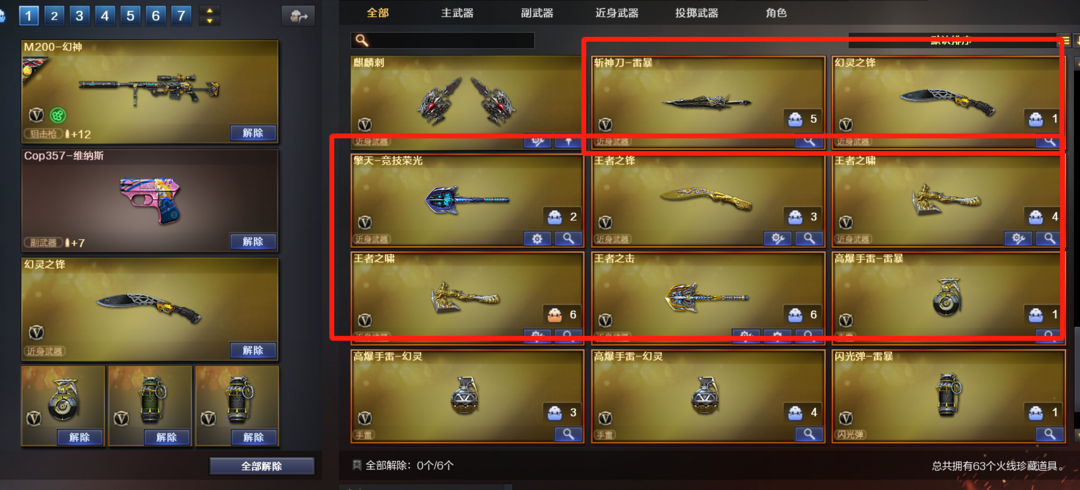Click the bag export icon above the loadout
The height and width of the screenshot is (490, 1080).
coord(298,16)
